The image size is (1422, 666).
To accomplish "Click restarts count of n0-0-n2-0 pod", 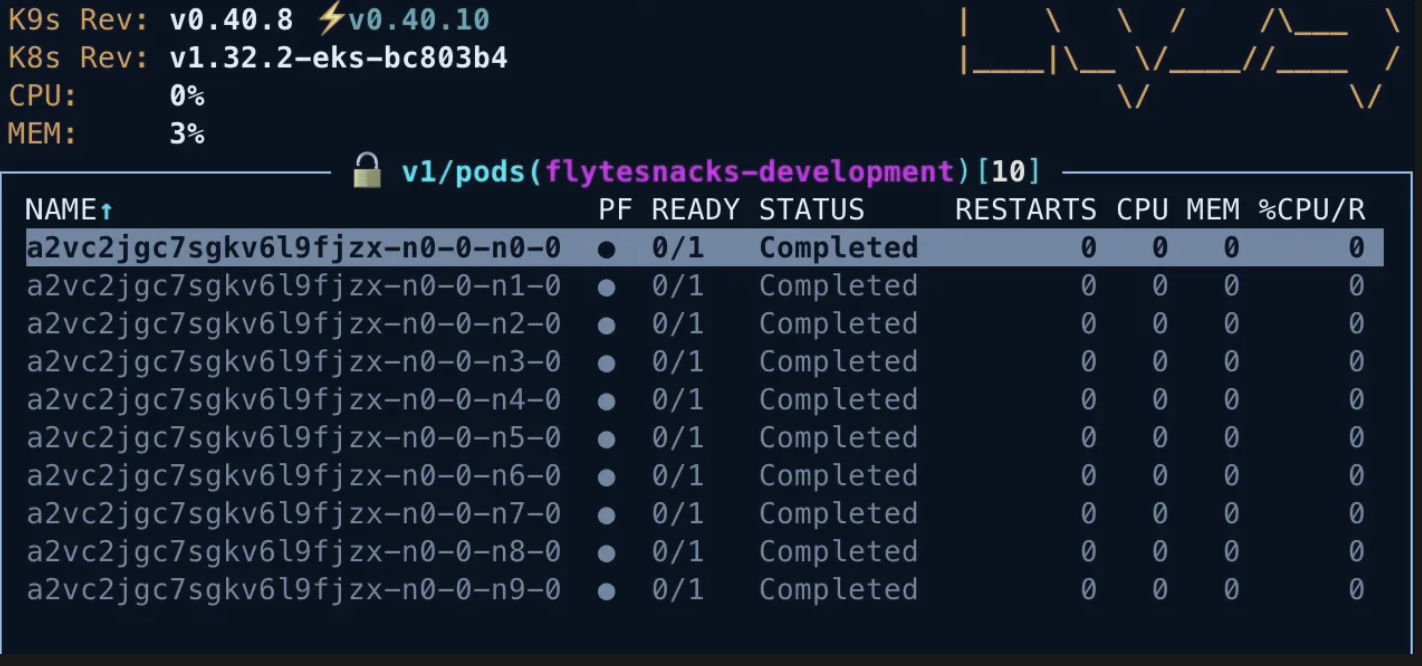I will pyautogui.click(x=1088, y=324).
